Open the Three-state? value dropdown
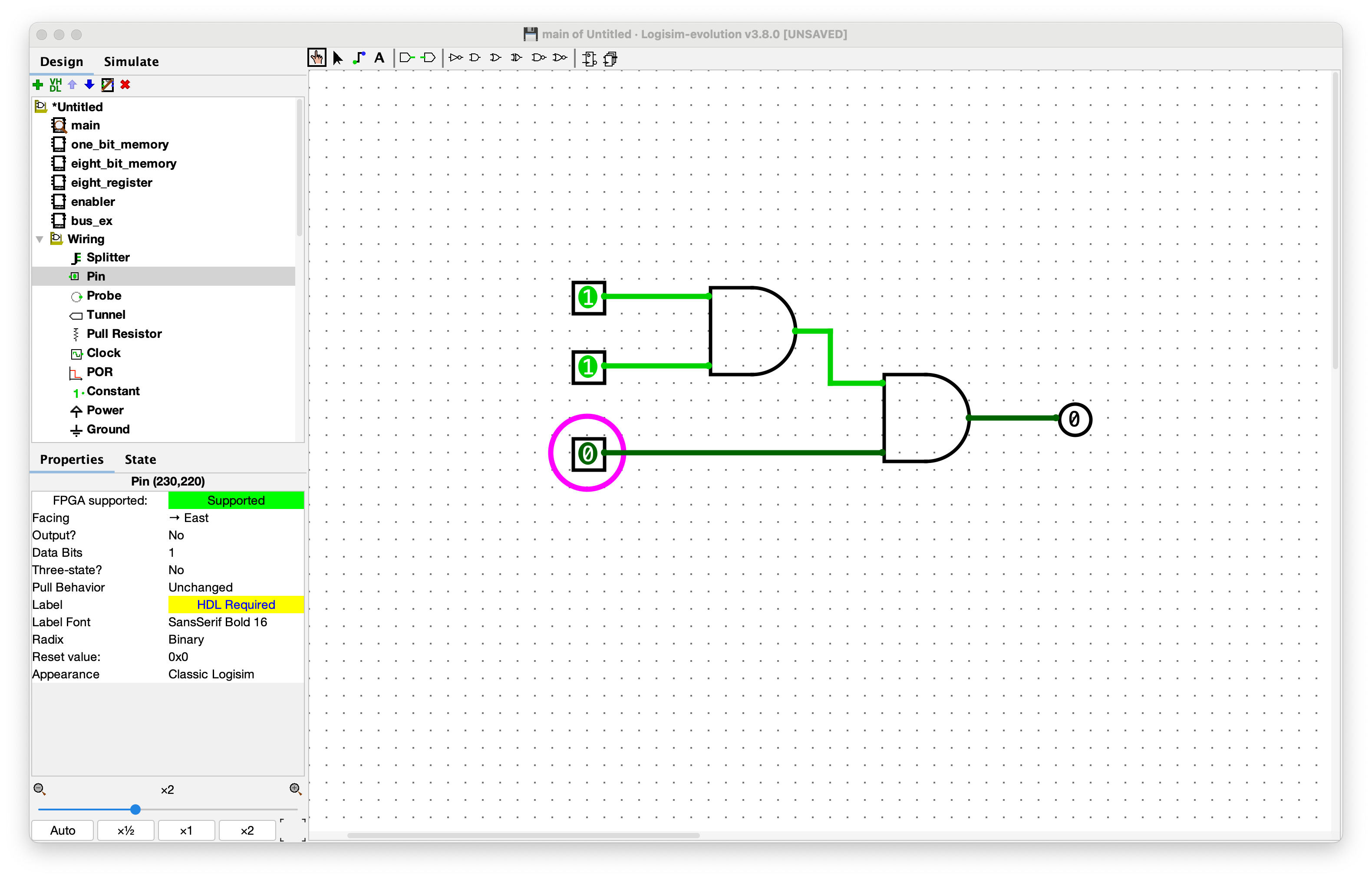Image resolution: width=1372 pixels, height=879 pixels. point(236,570)
